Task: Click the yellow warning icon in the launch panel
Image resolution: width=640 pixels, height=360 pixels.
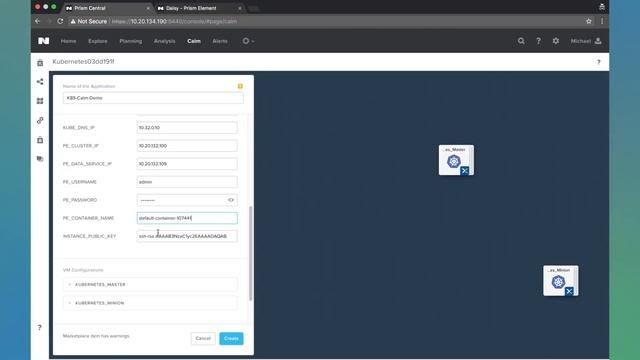Action: click(240, 86)
